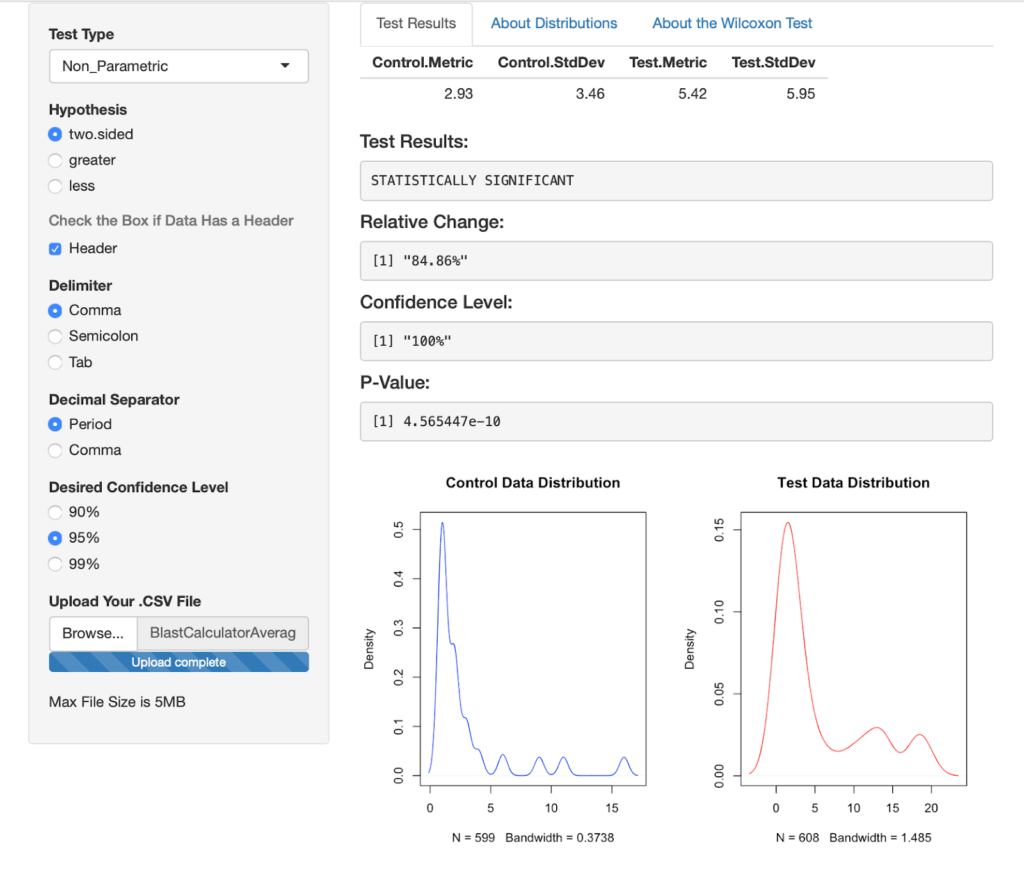1024x878 pixels.
Task: Select 95% confidence level
Action: (x=56, y=538)
